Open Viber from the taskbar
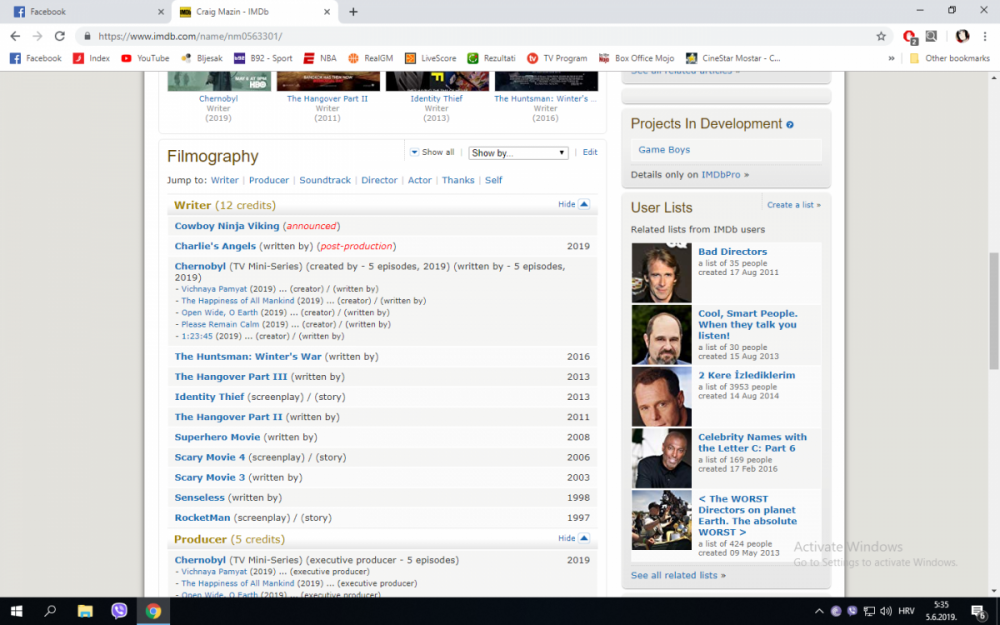The height and width of the screenshot is (625, 1000). 119,610
